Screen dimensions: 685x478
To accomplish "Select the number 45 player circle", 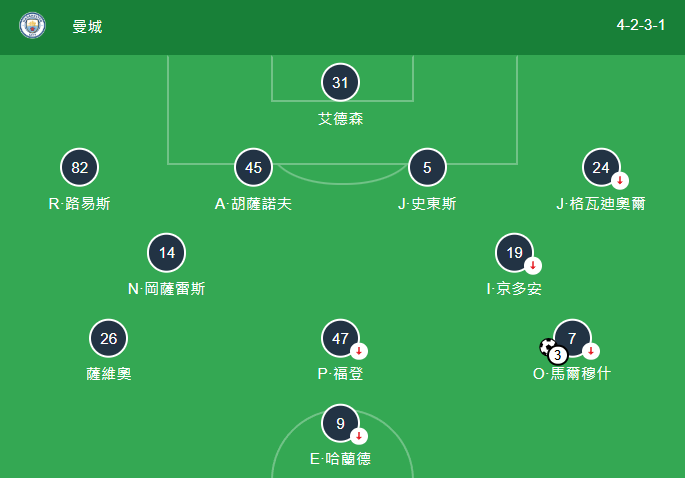I will 253,167.
